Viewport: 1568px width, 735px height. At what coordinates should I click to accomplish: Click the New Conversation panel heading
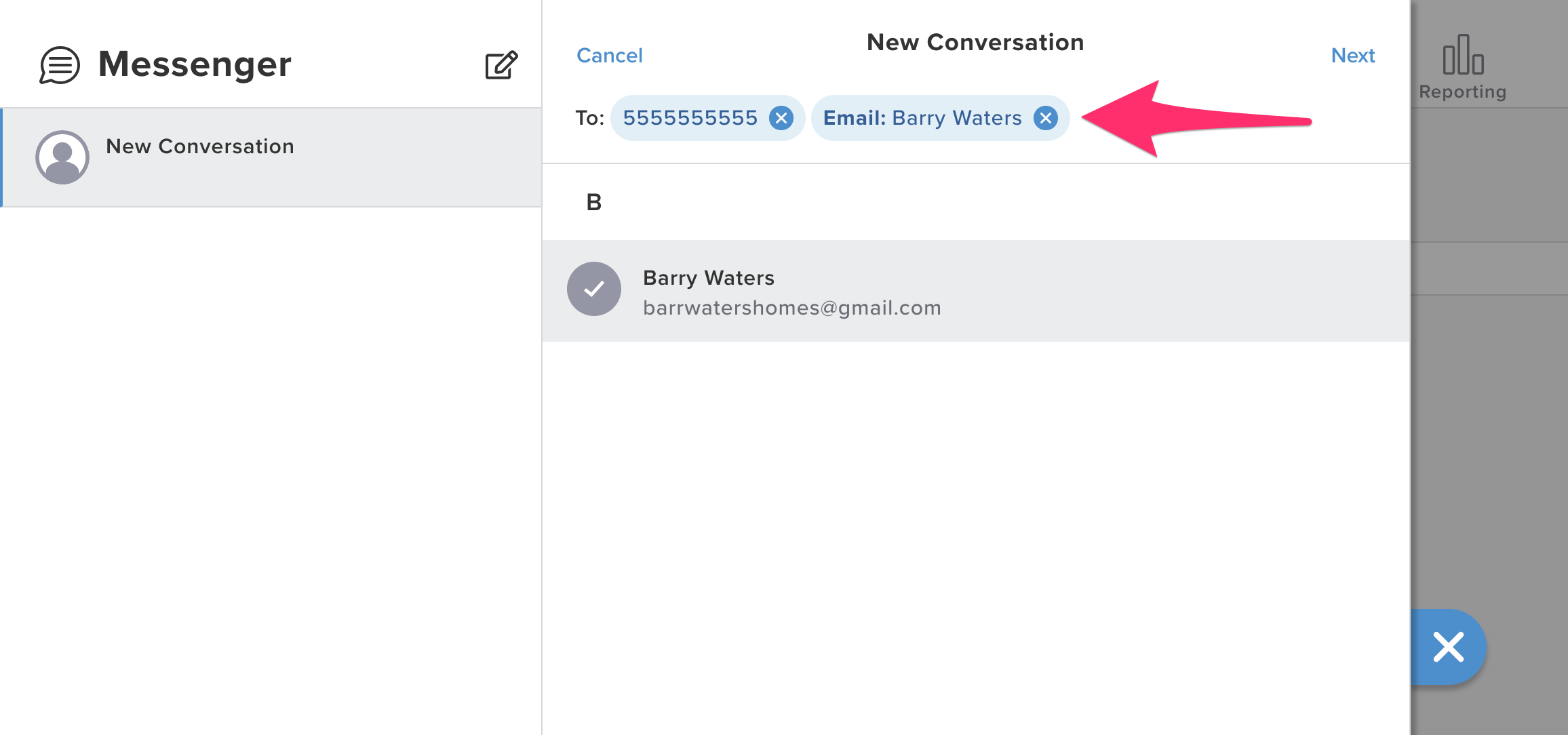coord(975,42)
